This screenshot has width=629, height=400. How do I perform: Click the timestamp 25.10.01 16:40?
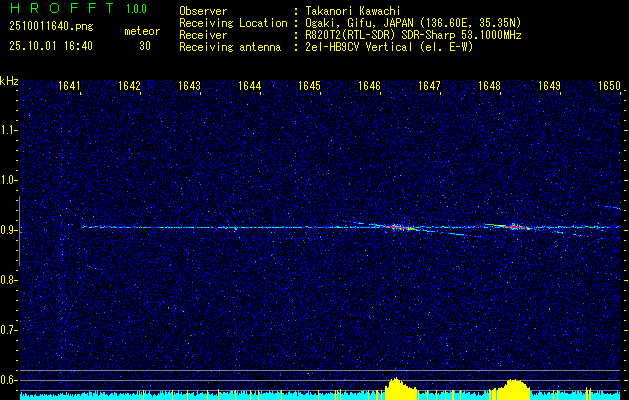(51, 46)
